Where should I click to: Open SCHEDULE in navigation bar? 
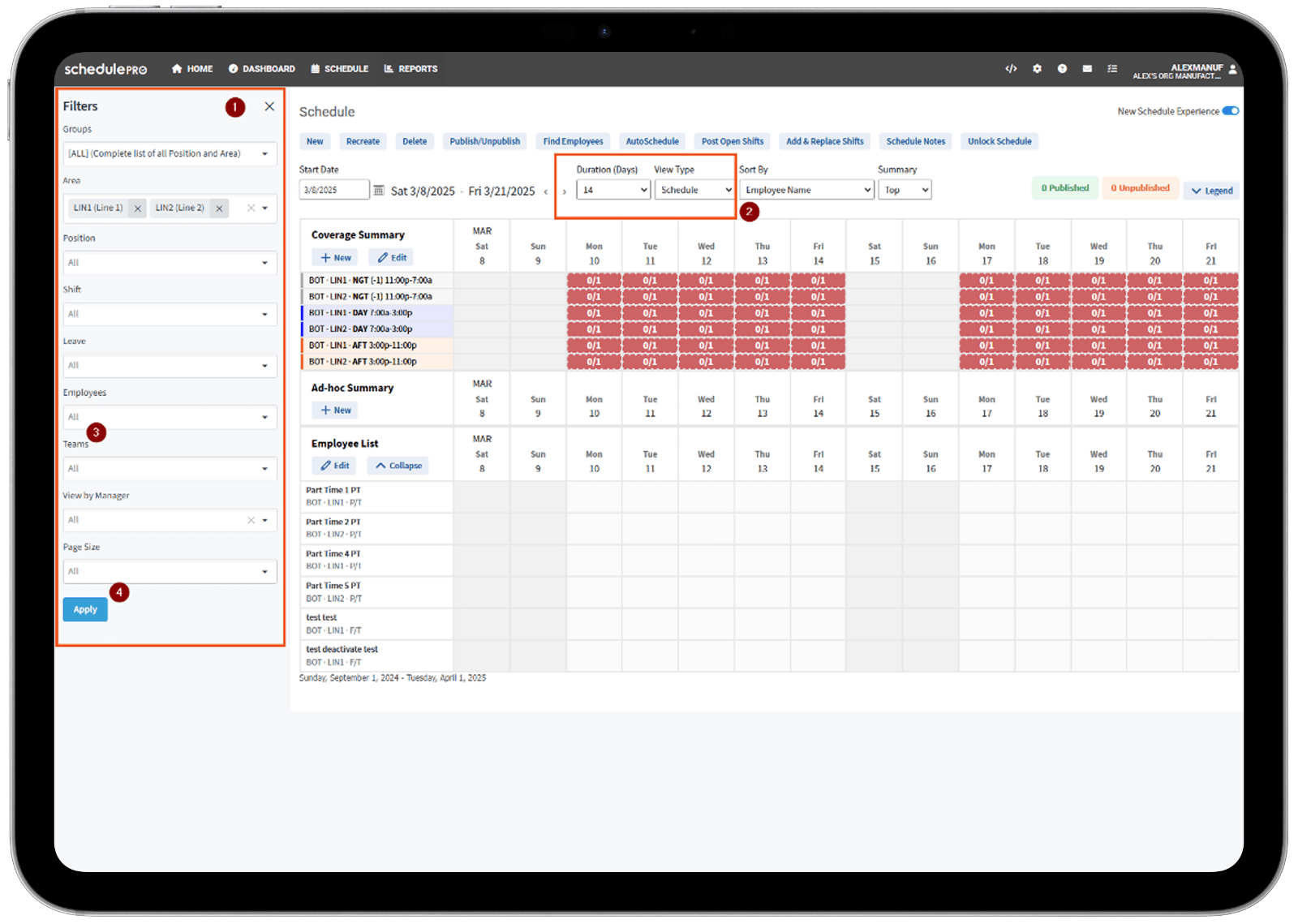[340, 69]
